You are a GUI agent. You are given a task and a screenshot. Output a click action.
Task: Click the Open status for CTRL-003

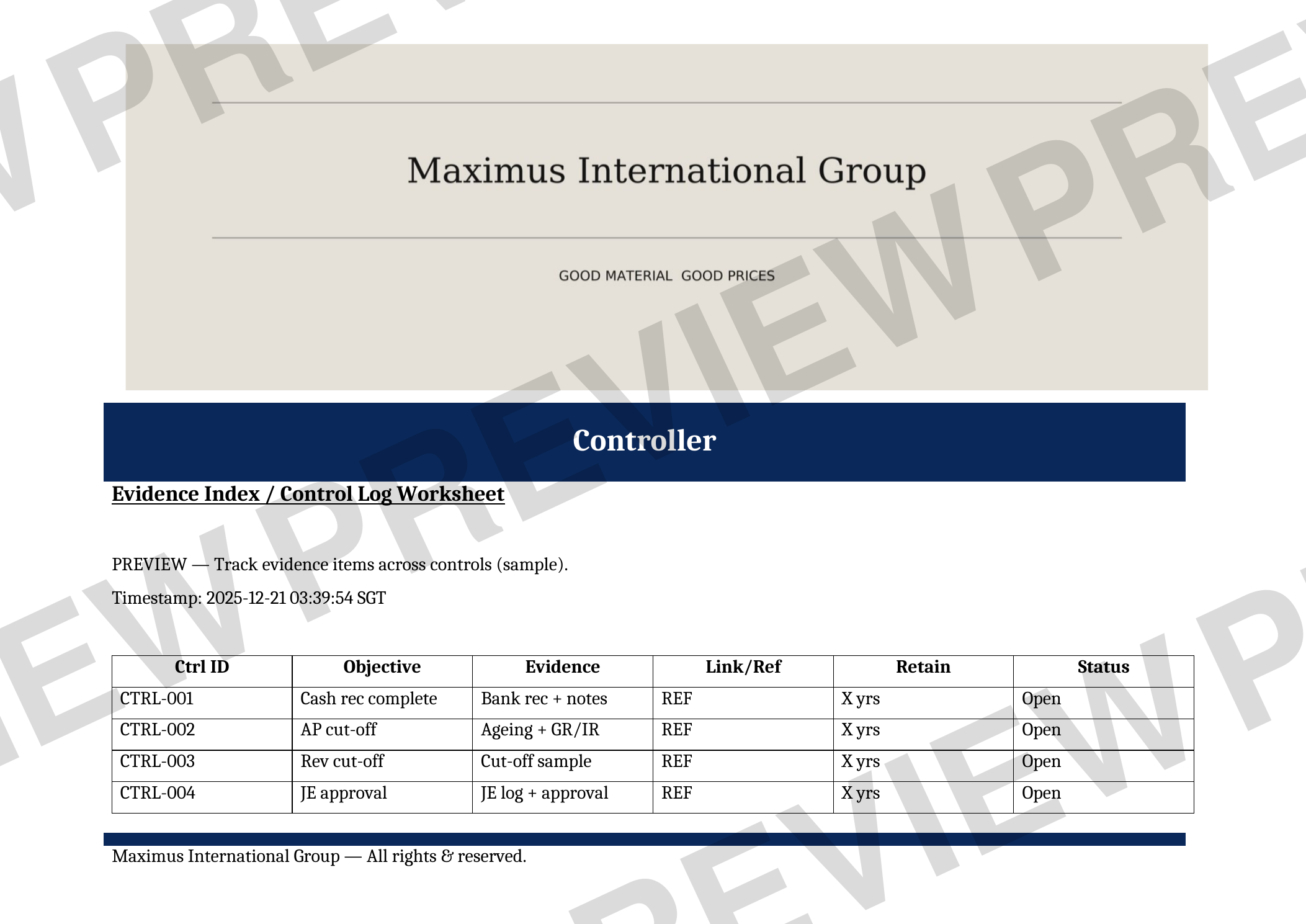(1041, 761)
